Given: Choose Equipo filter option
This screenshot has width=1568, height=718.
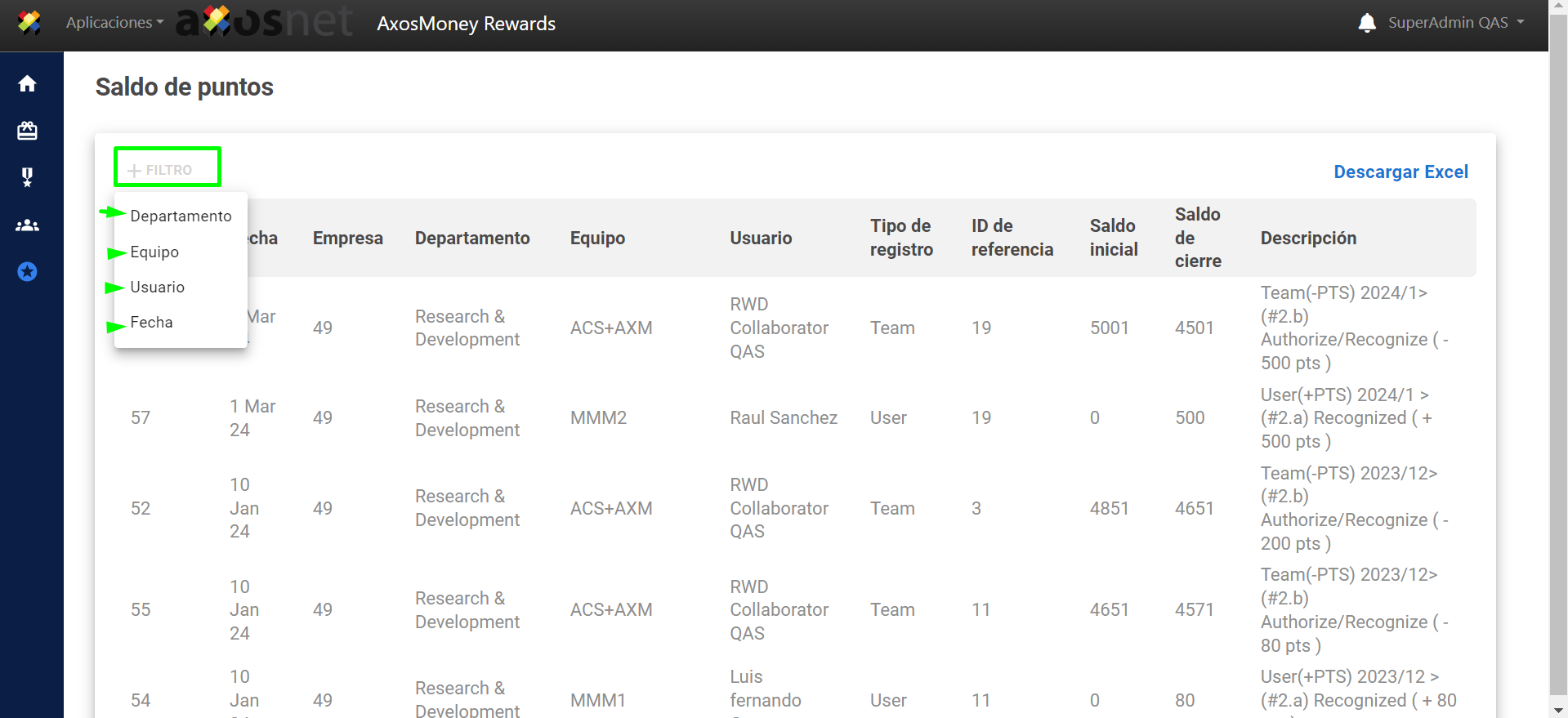Looking at the screenshot, I should (x=154, y=252).
